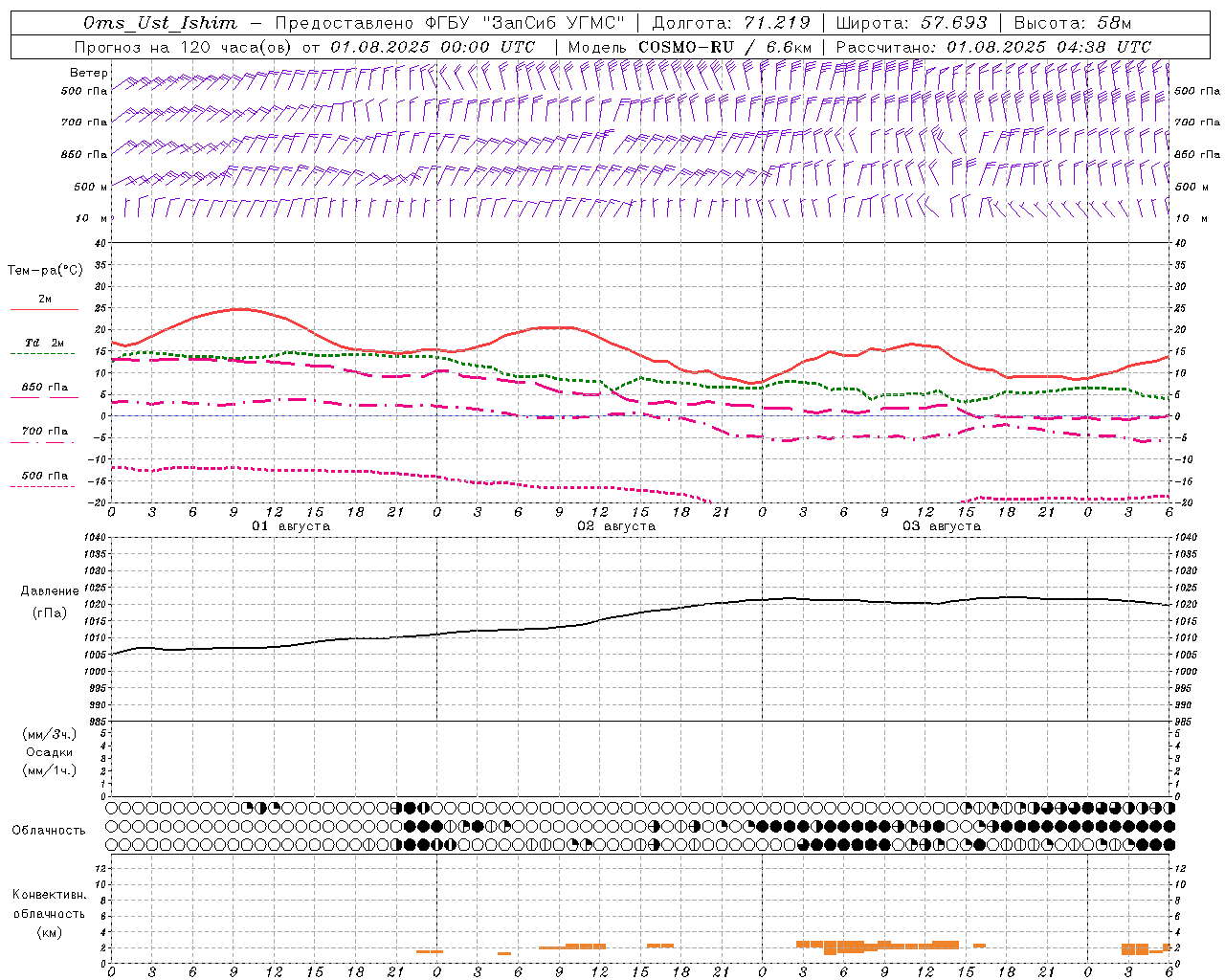
Task: Click the Рассчитано: 01.08.2025 04:38 UTC timestamp
Action: tap(993, 47)
